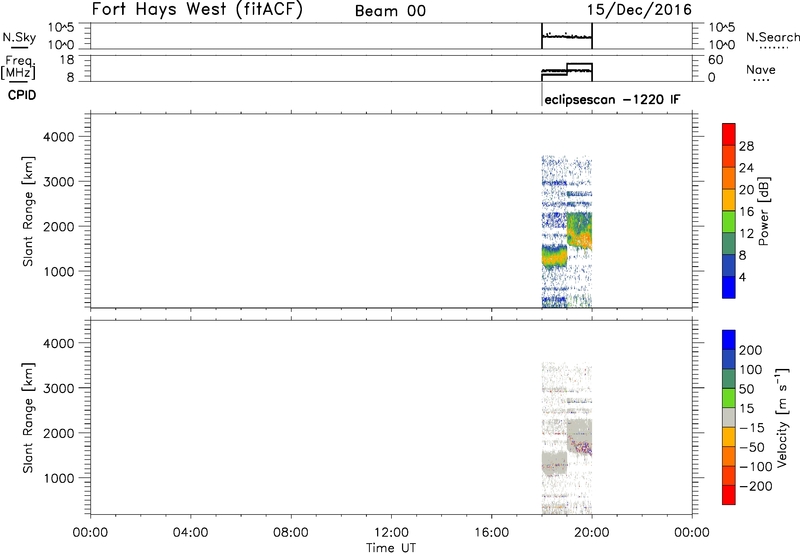Click the 'Beam 00' label
The width and height of the screenshot is (800, 554).
click(390, 11)
